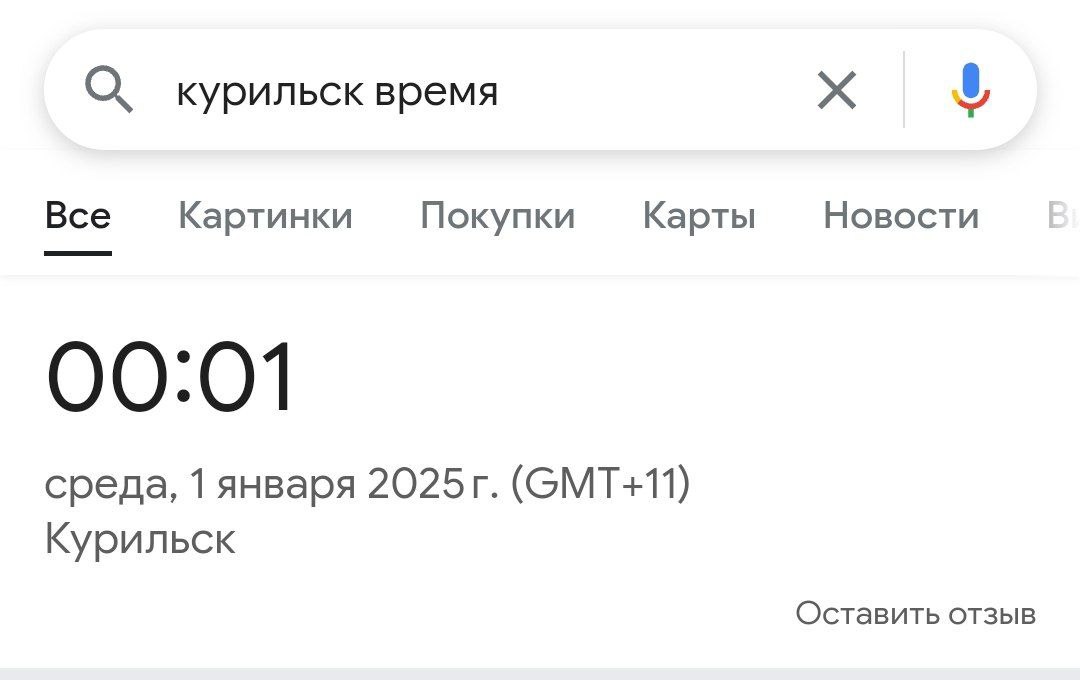
Task: Select the query text 'курильск время'
Action: tap(337, 90)
